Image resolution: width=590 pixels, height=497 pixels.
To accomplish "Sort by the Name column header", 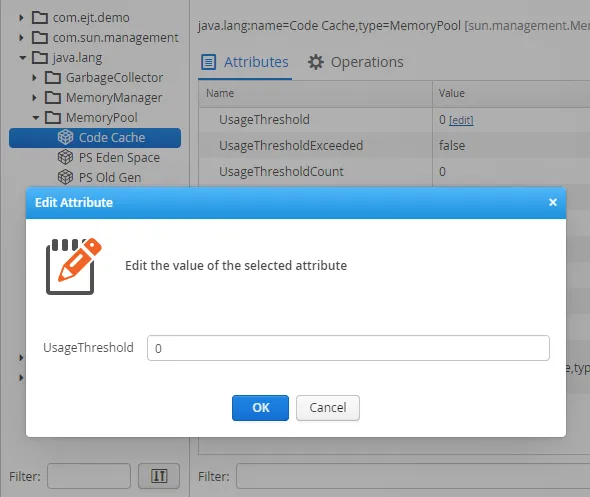I will 315,93.
